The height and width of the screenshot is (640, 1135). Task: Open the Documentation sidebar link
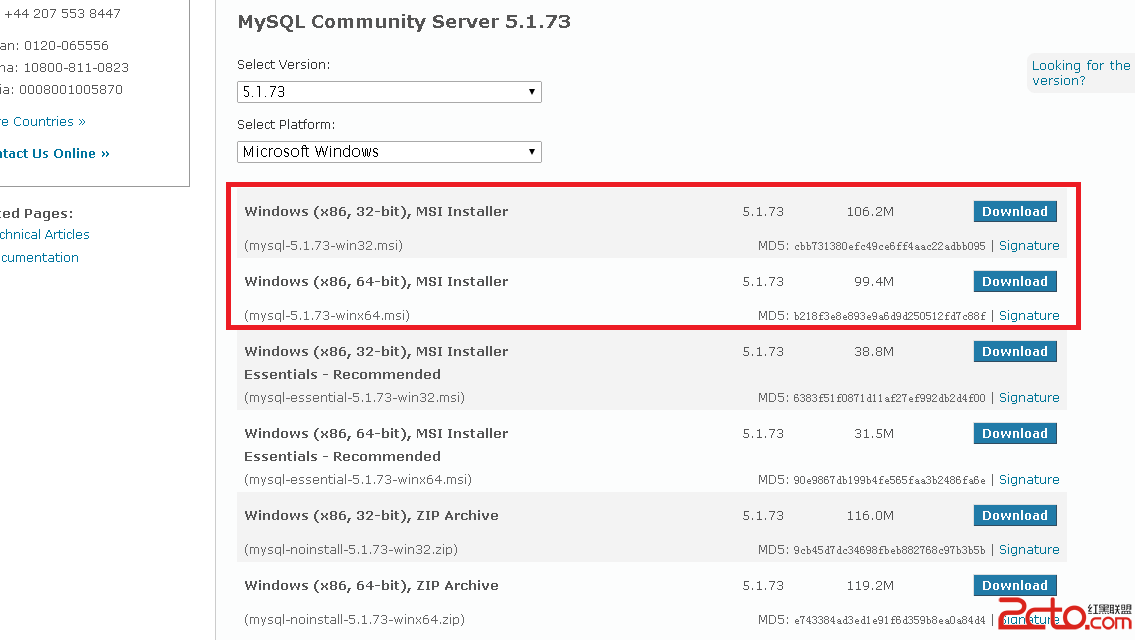tap(39, 258)
